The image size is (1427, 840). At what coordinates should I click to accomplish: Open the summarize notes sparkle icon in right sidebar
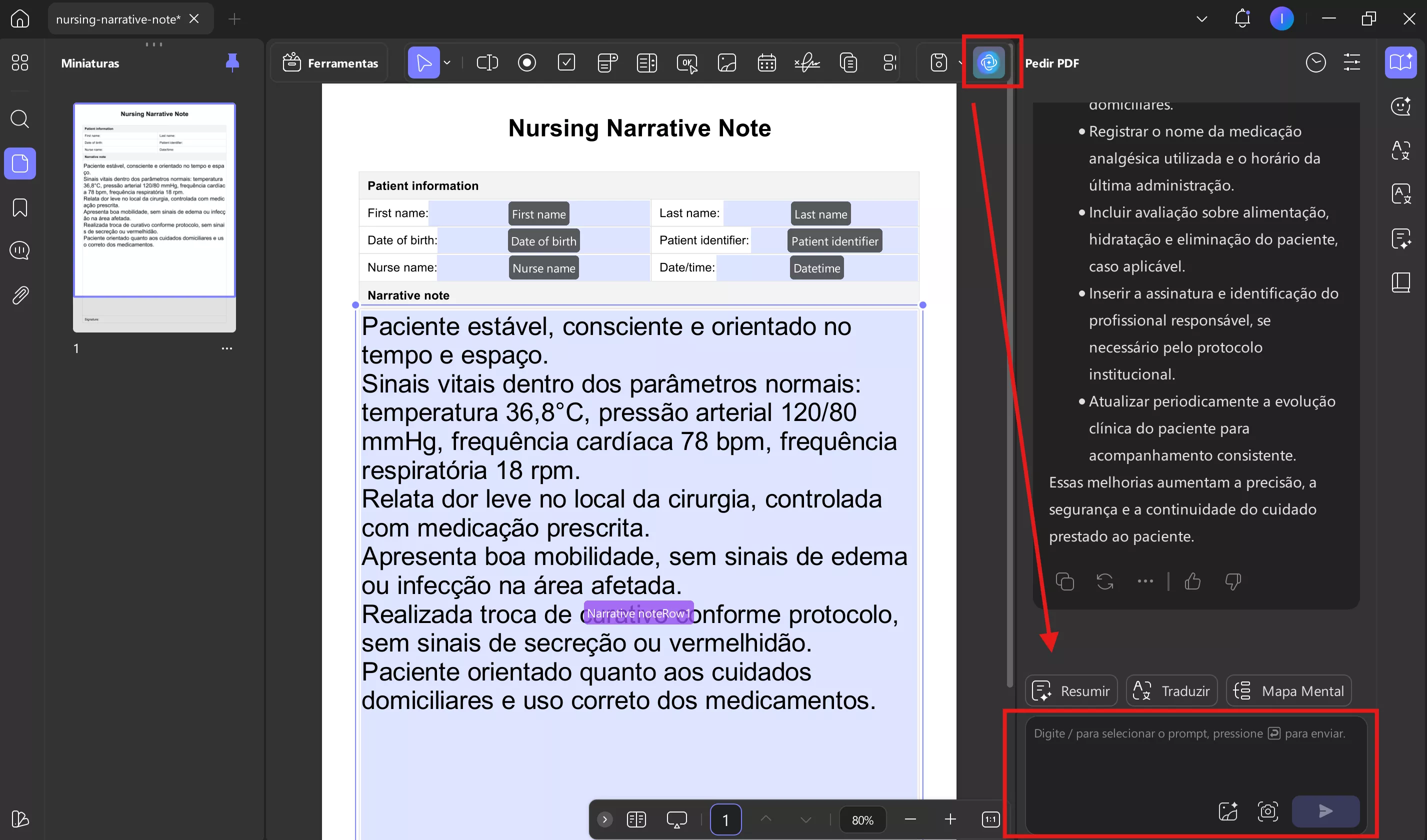(1400, 238)
